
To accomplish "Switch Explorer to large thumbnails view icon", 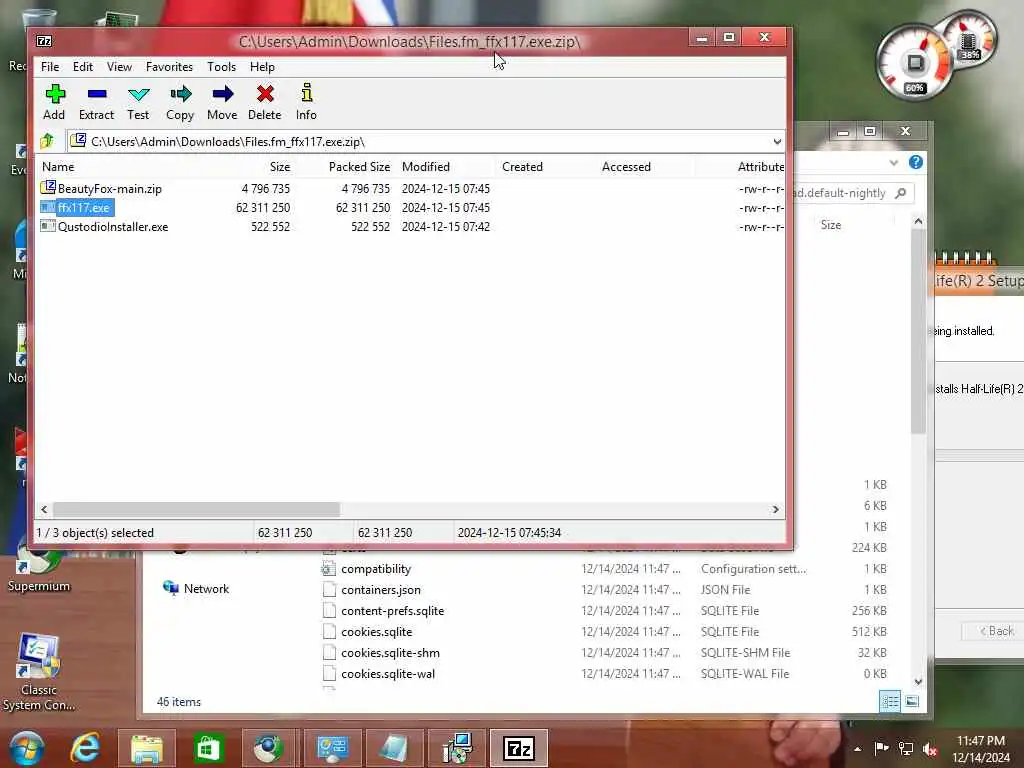I will (x=912, y=701).
